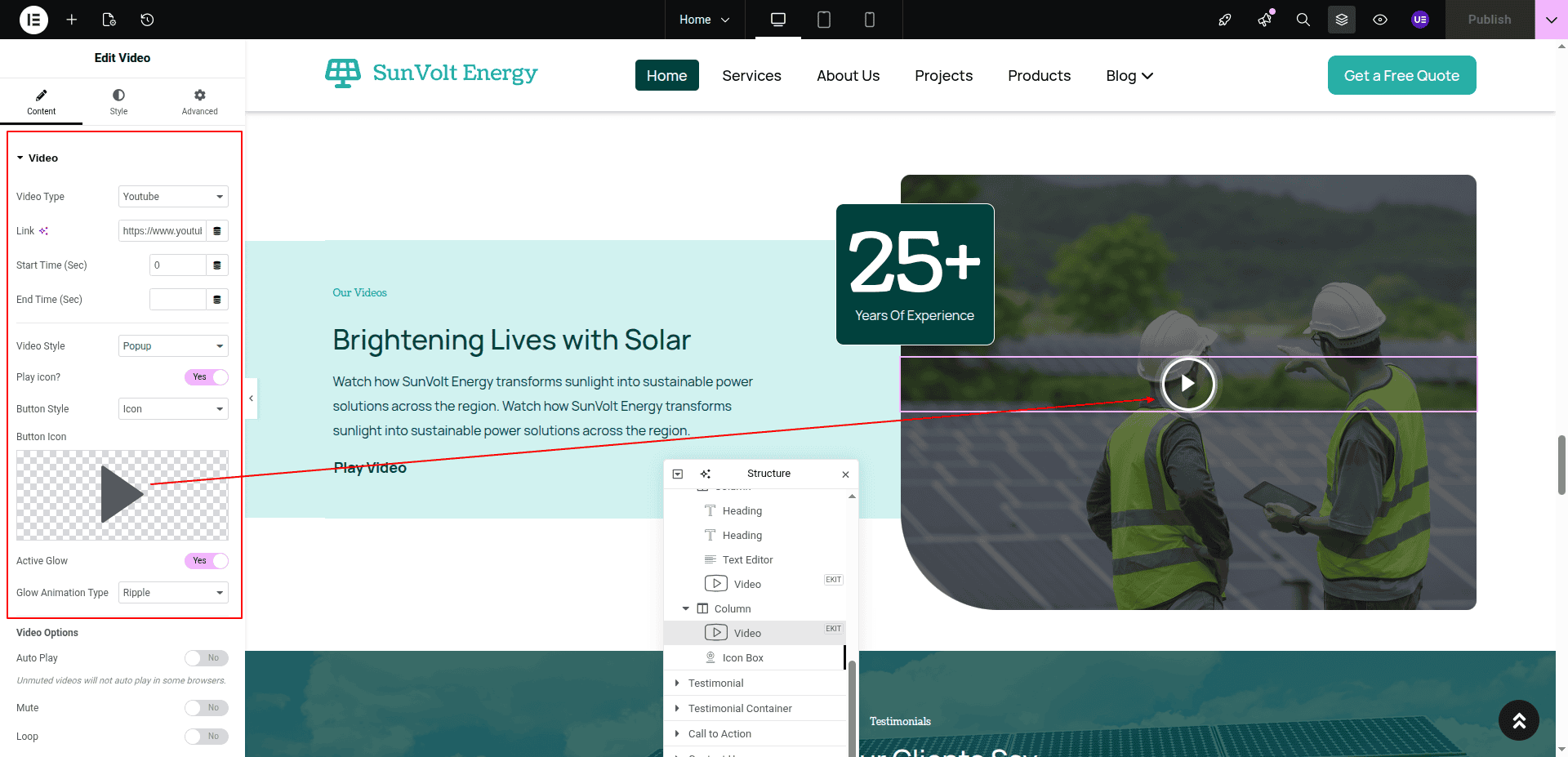The height and width of the screenshot is (757, 1568).
Task: Open the History clock icon
Action: click(x=147, y=20)
